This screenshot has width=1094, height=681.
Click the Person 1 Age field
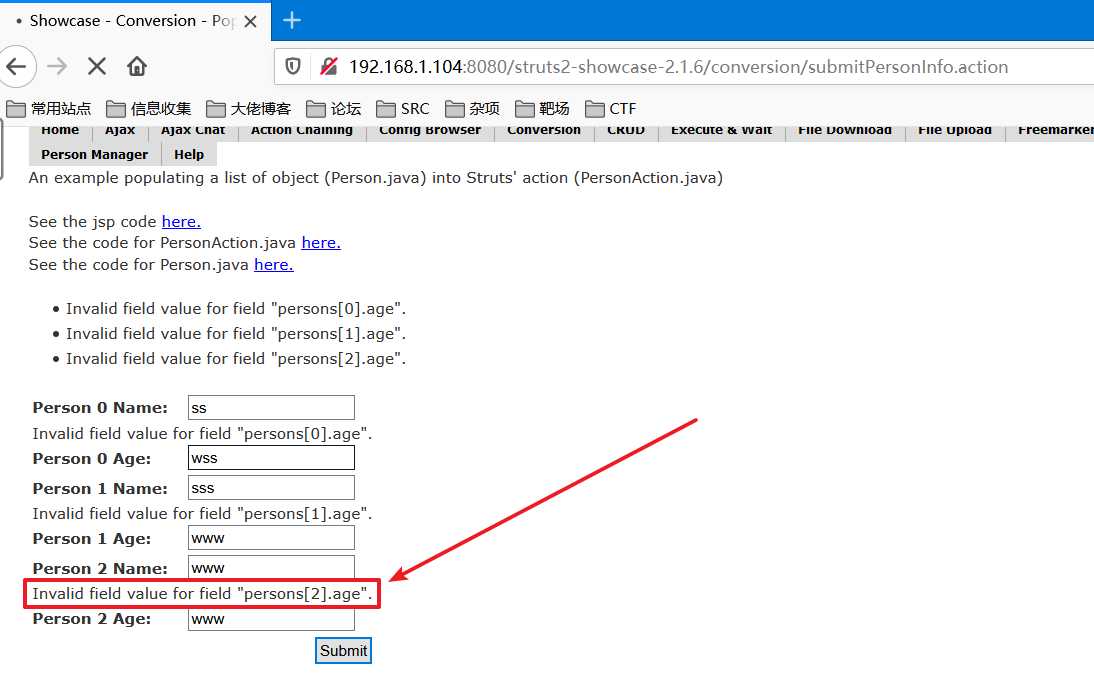click(271, 538)
